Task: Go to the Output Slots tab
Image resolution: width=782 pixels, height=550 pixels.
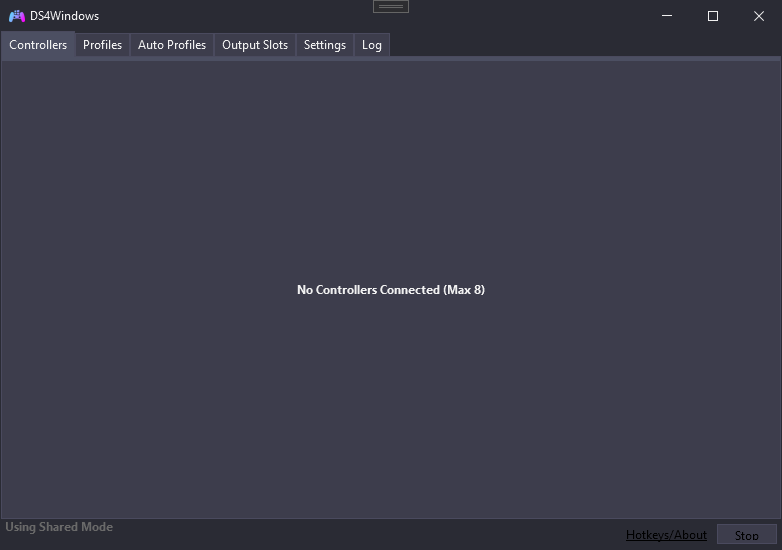Action: click(x=255, y=45)
